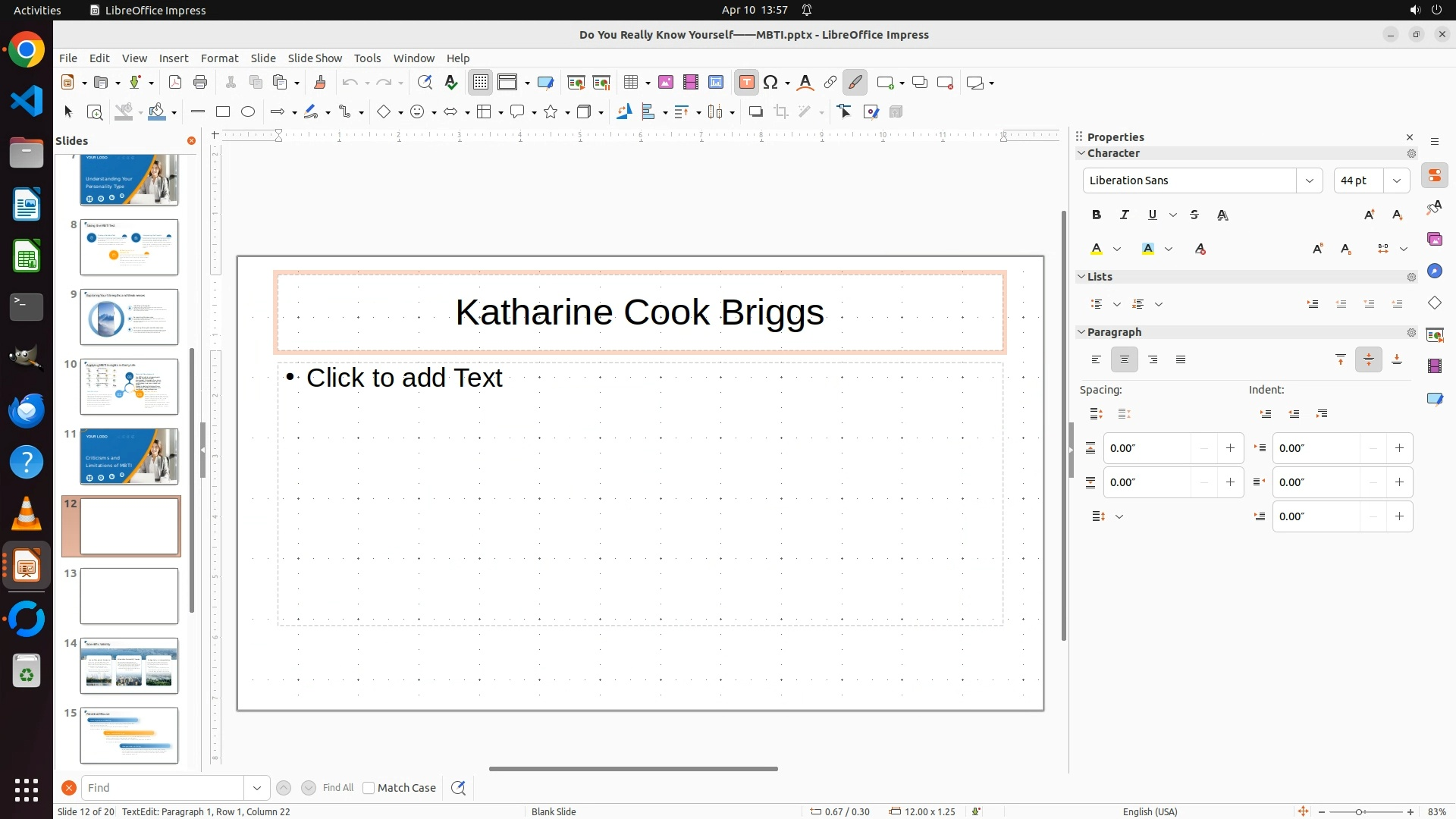Click the Strikethrough character icon

click(1194, 215)
